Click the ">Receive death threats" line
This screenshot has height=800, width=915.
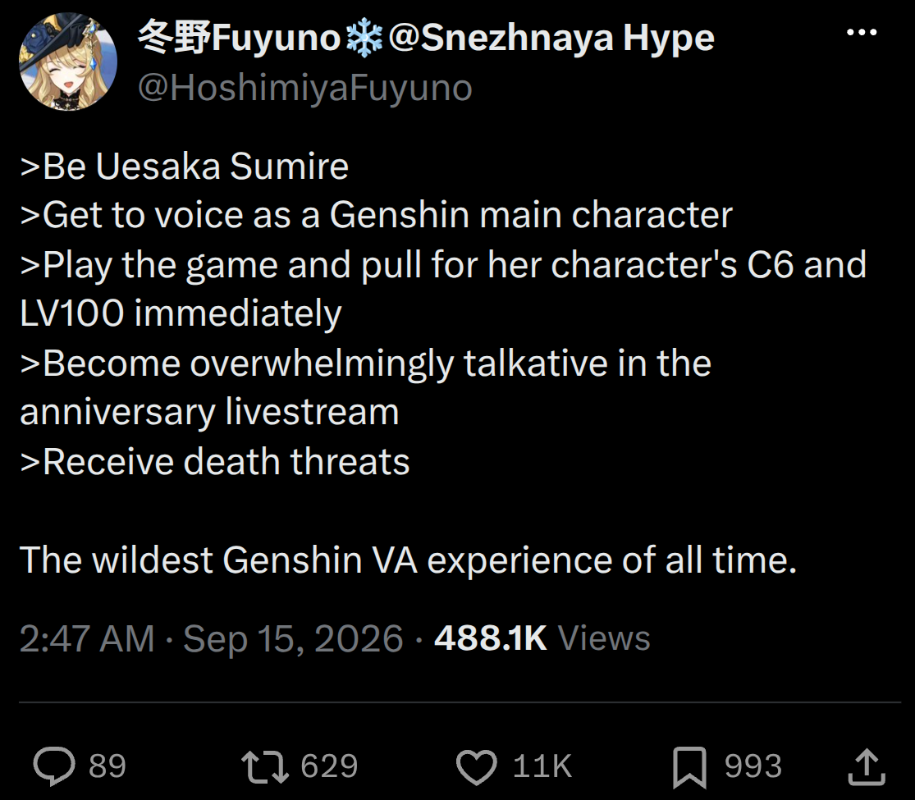(215, 462)
